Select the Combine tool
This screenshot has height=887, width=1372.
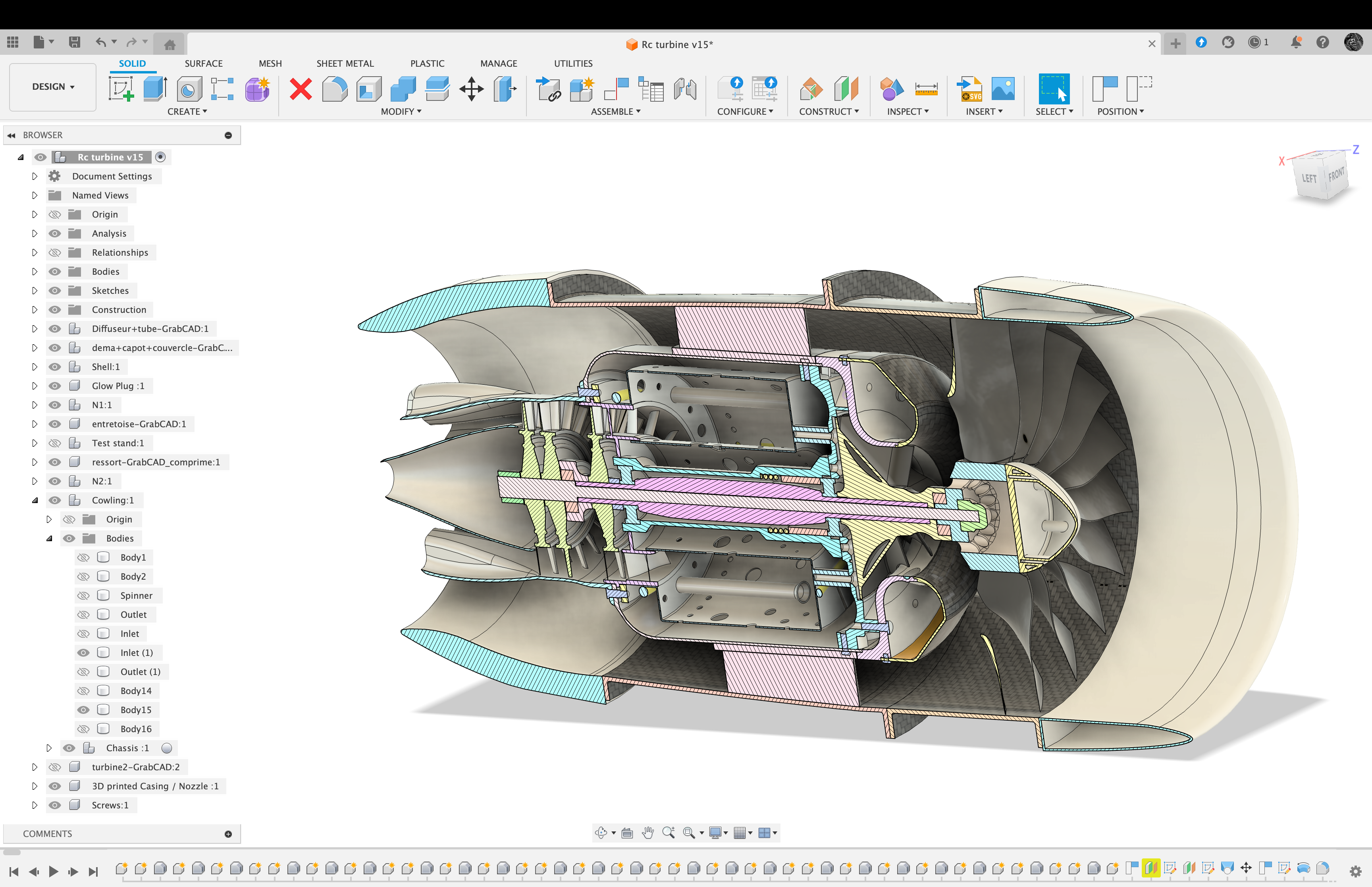[x=403, y=89]
